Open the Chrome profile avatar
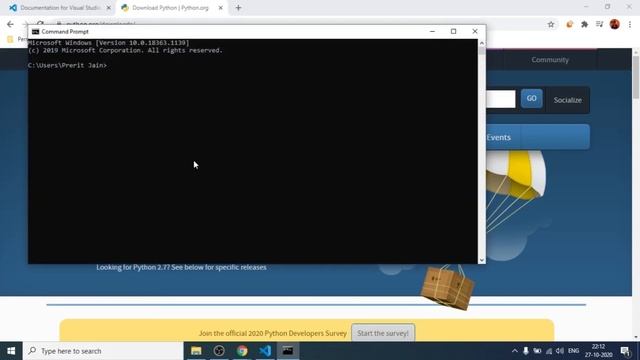This screenshot has width=640, height=360. (x=615, y=24)
